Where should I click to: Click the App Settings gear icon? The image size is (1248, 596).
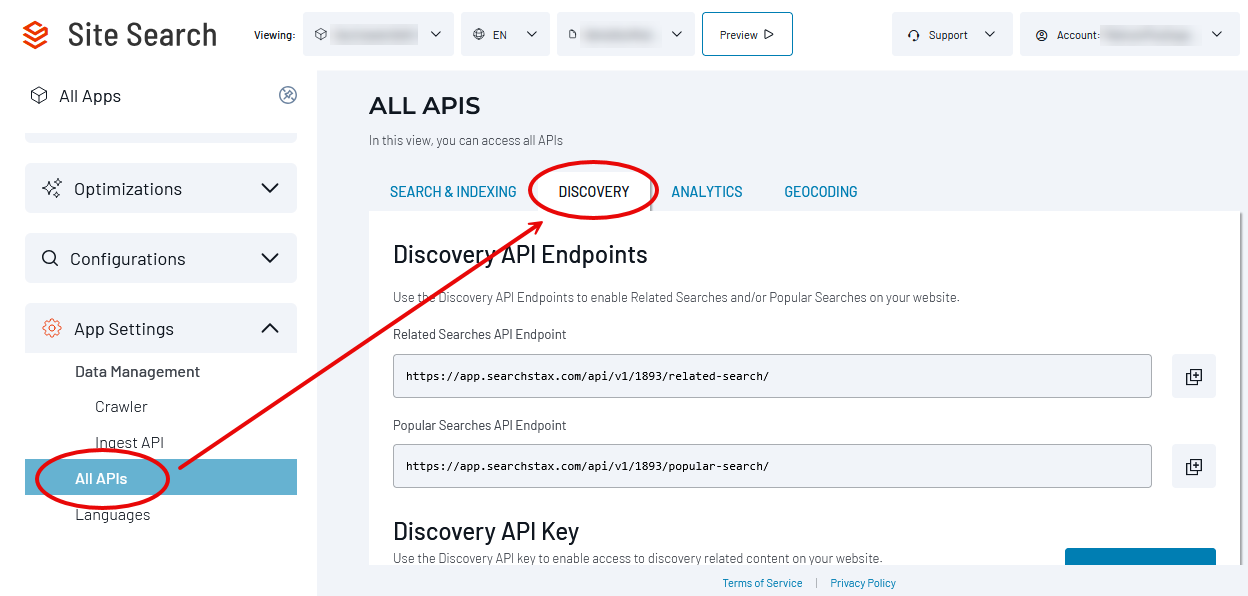click(x=52, y=328)
